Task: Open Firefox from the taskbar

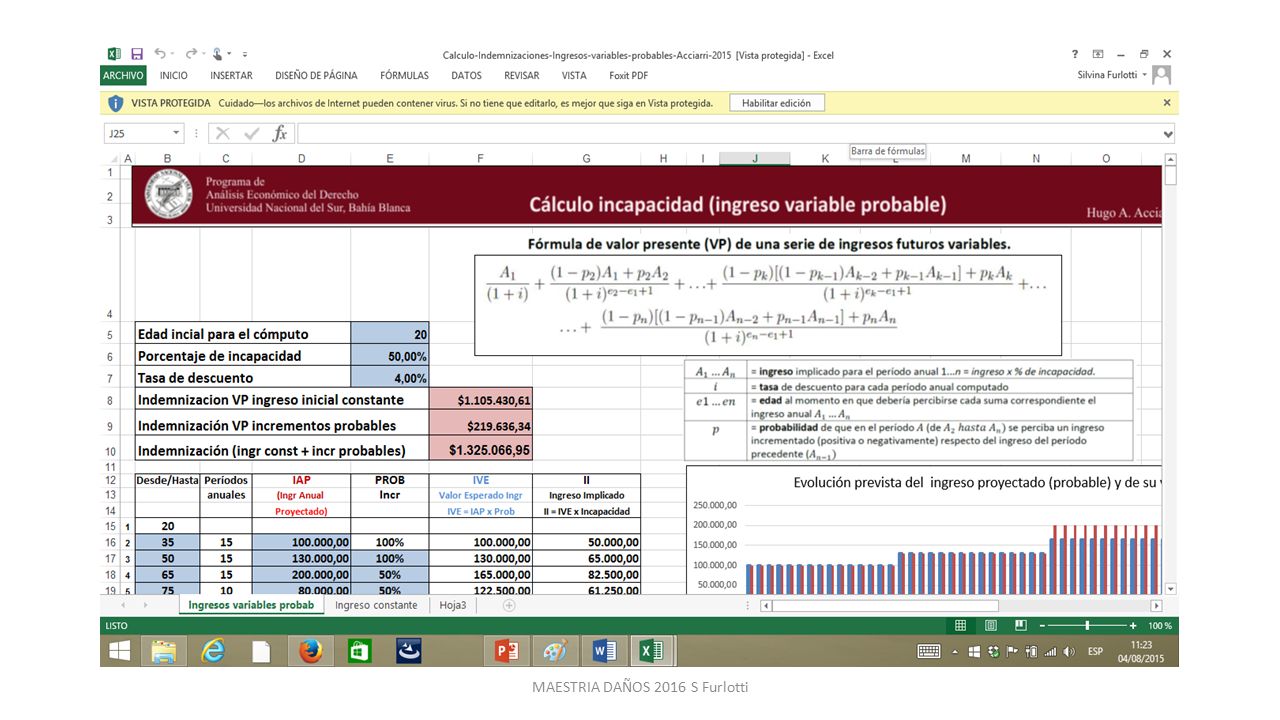Action: (309, 651)
